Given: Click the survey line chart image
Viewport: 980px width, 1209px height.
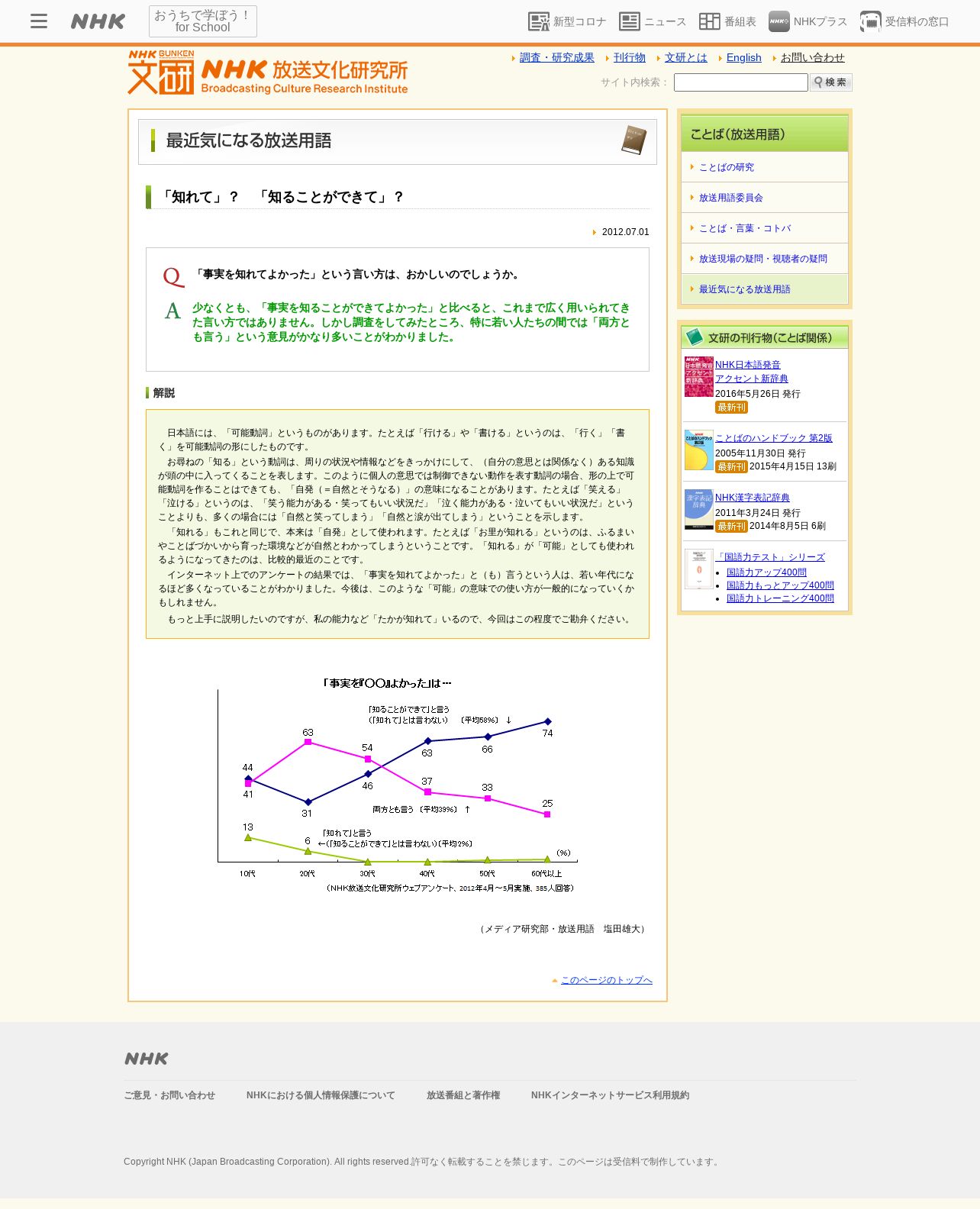Looking at the screenshot, I should [x=397, y=785].
